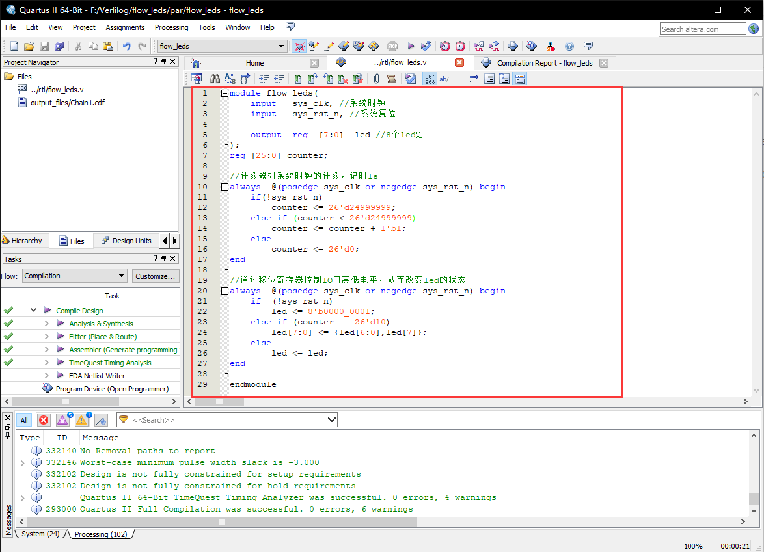The width and height of the screenshot is (764, 553).
Task: Toggle the suppressed messages filter icon
Action: click(x=101, y=420)
